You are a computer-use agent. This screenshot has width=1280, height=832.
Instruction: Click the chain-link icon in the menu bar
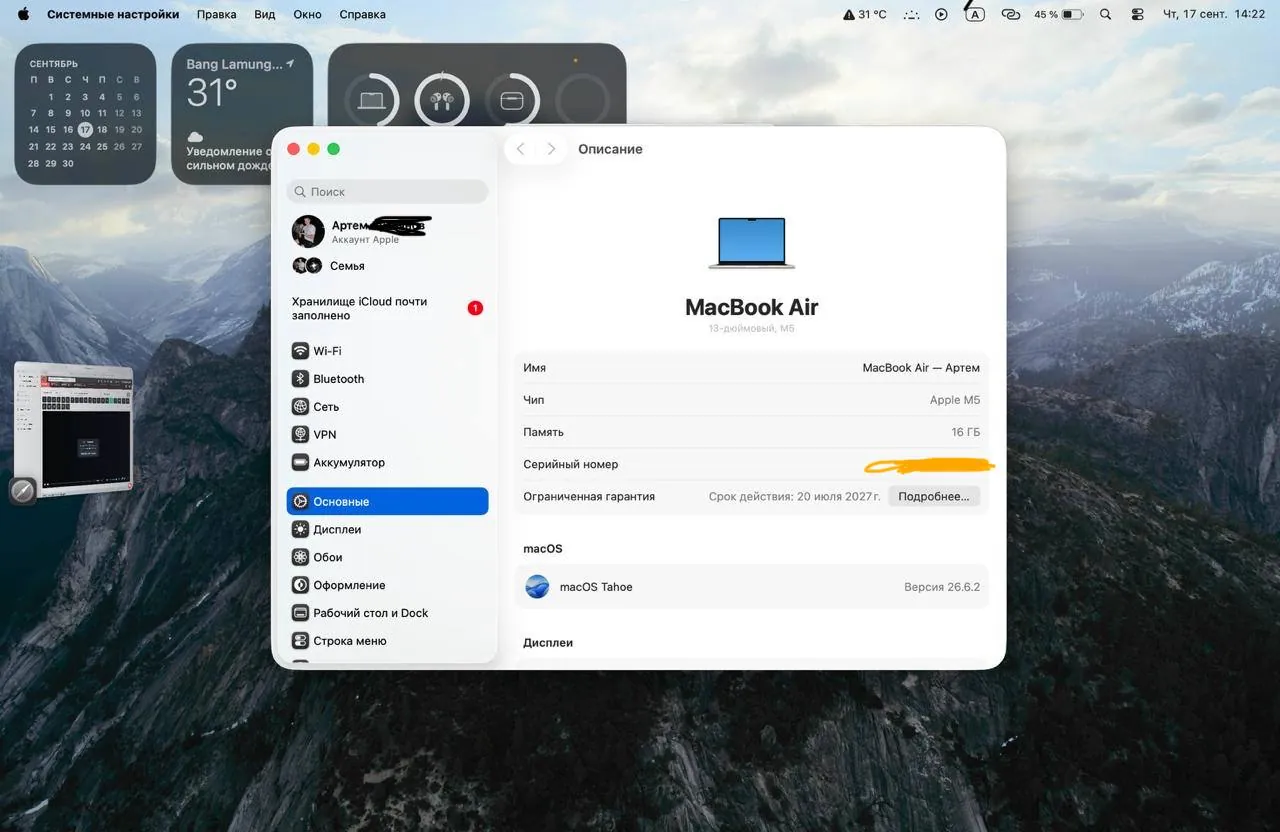pyautogui.click(x=1010, y=14)
